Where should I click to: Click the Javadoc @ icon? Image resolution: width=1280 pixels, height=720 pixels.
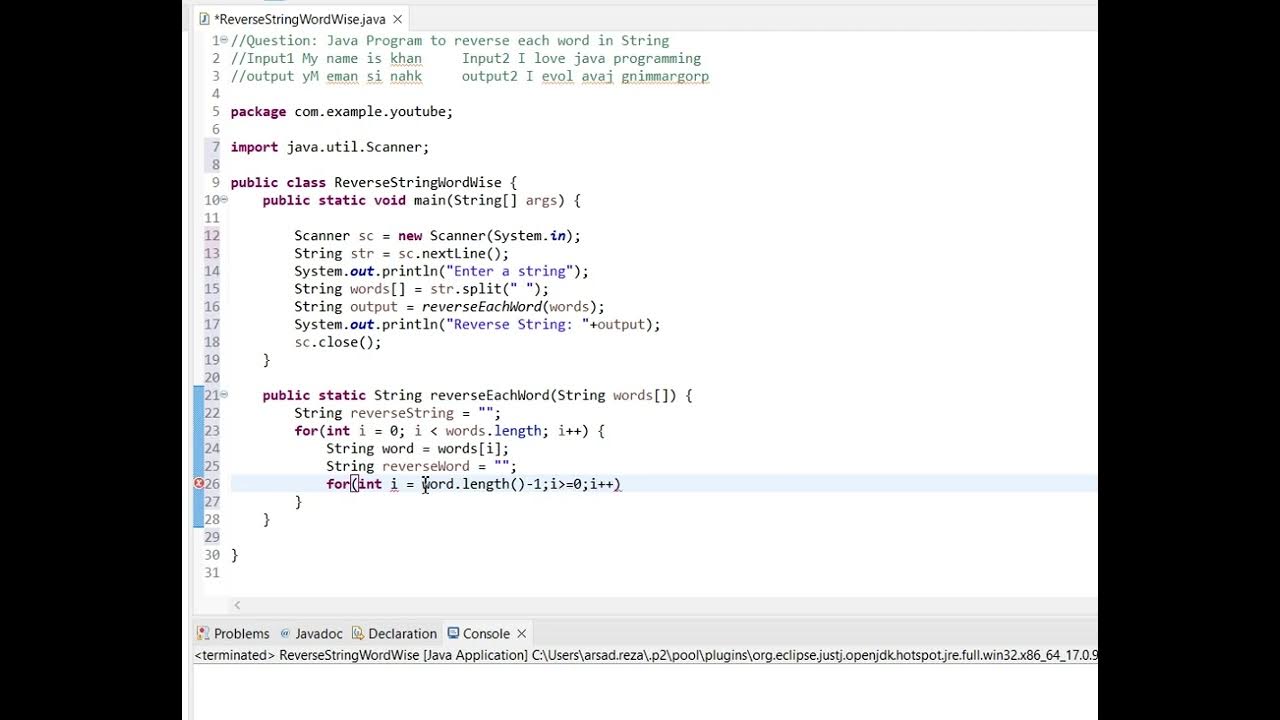tap(285, 634)
